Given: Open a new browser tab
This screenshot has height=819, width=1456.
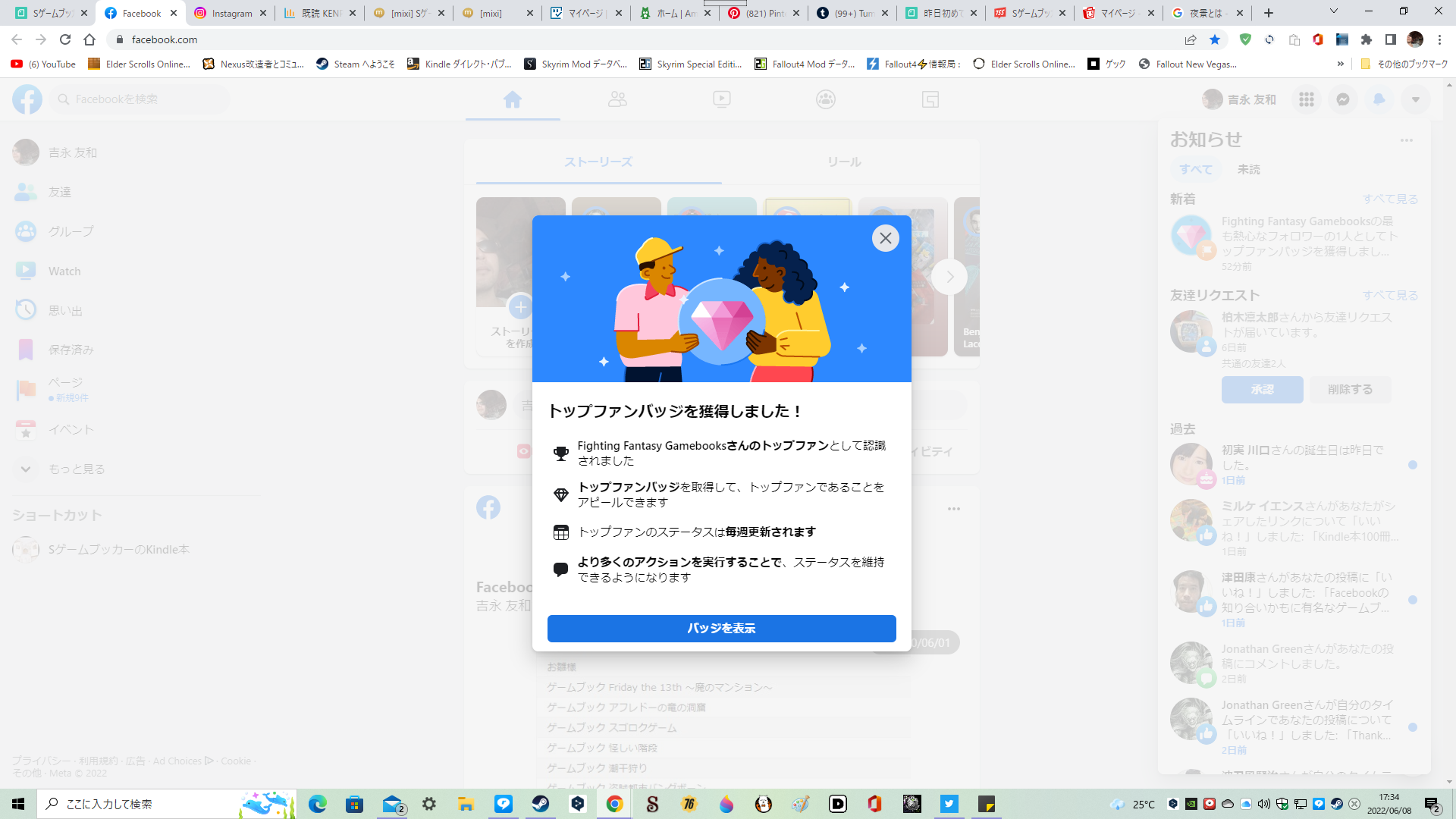Looking at the screenshot, I should pos(1268,13).
